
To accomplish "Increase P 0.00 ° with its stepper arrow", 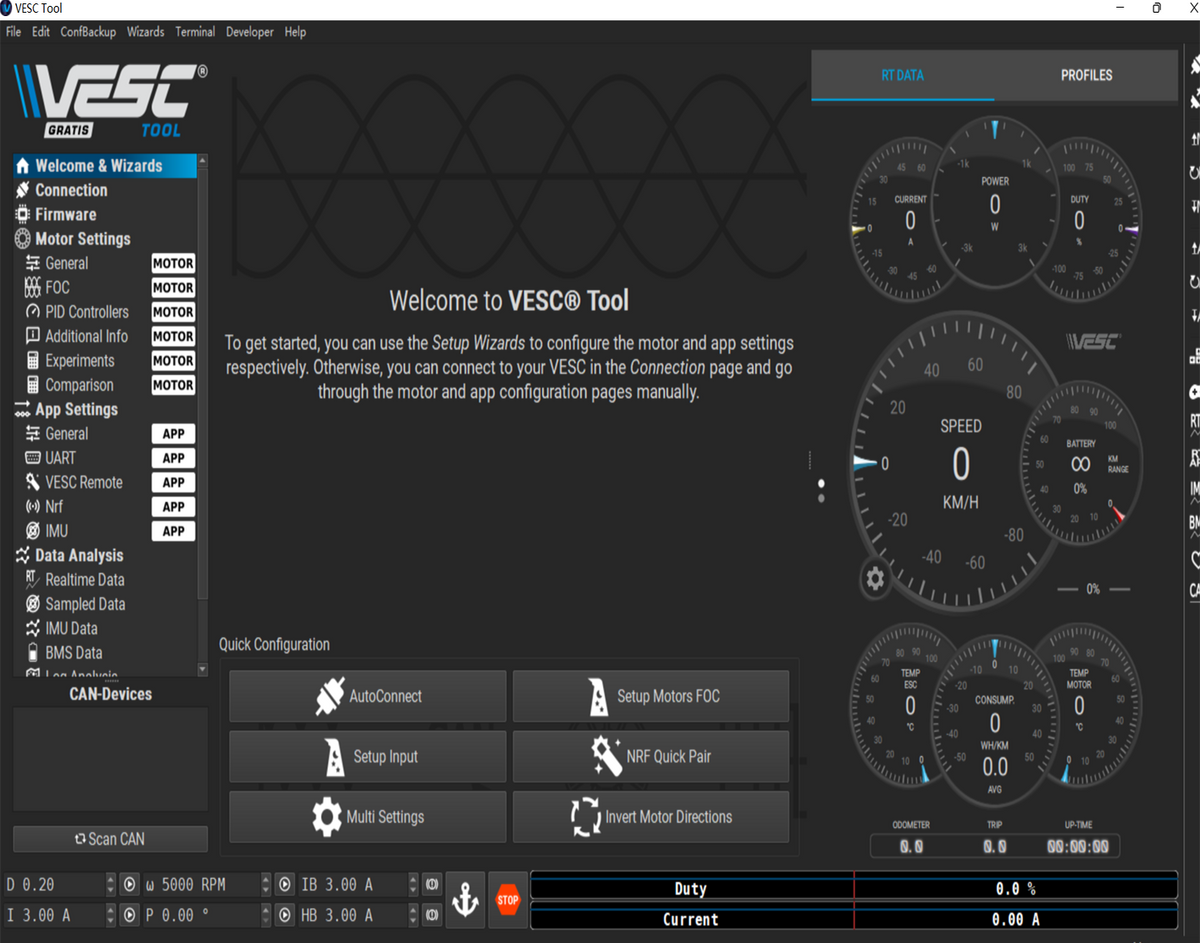I will pos(265,910).
